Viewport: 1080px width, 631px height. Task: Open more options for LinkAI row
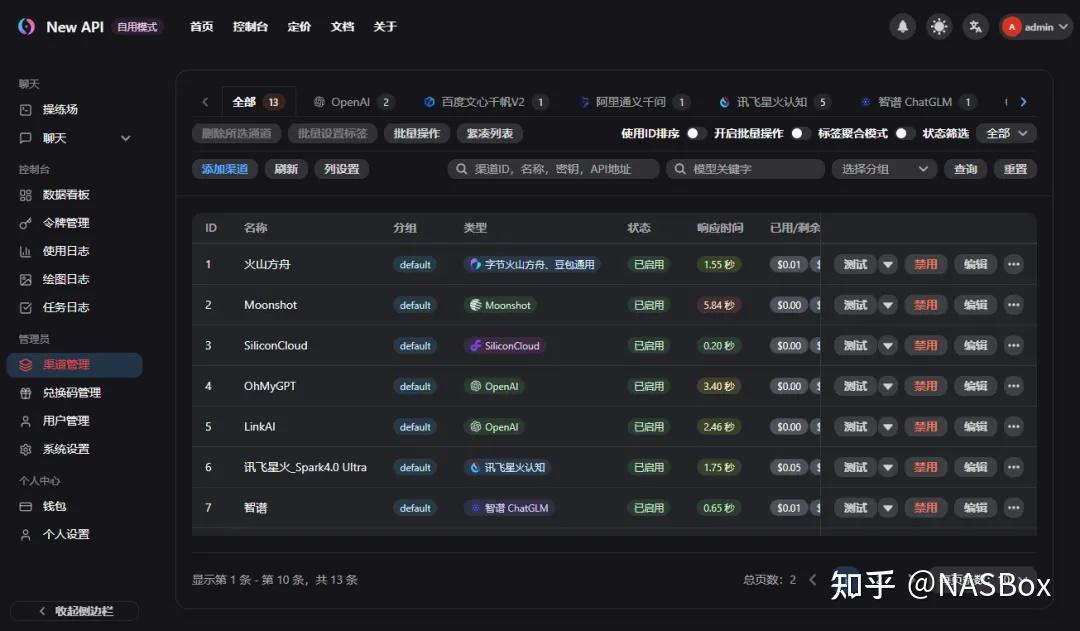click(x=1013, y=426)
